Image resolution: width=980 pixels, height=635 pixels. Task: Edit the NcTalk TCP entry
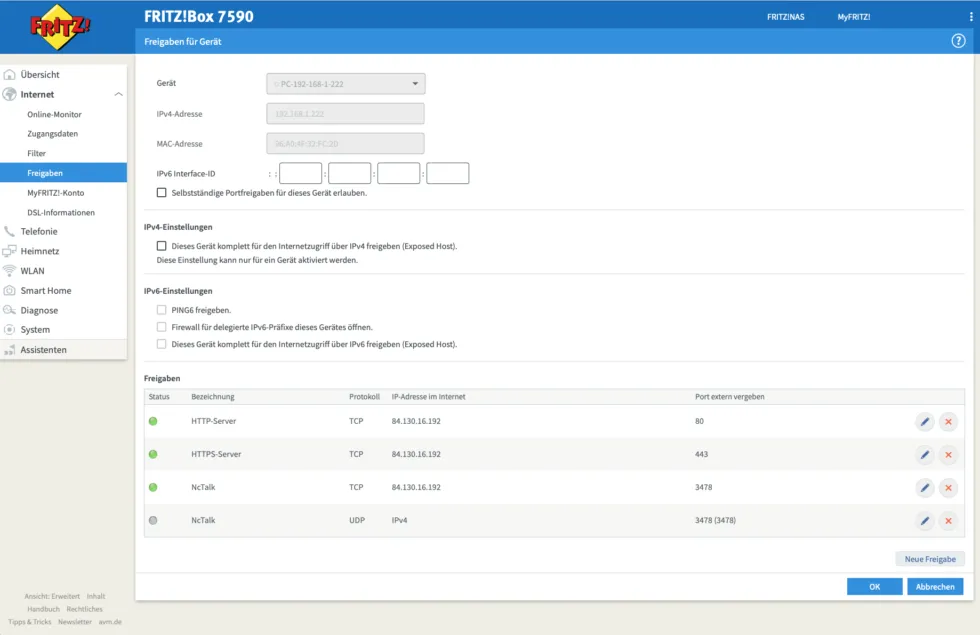click(x=925, y=488)
